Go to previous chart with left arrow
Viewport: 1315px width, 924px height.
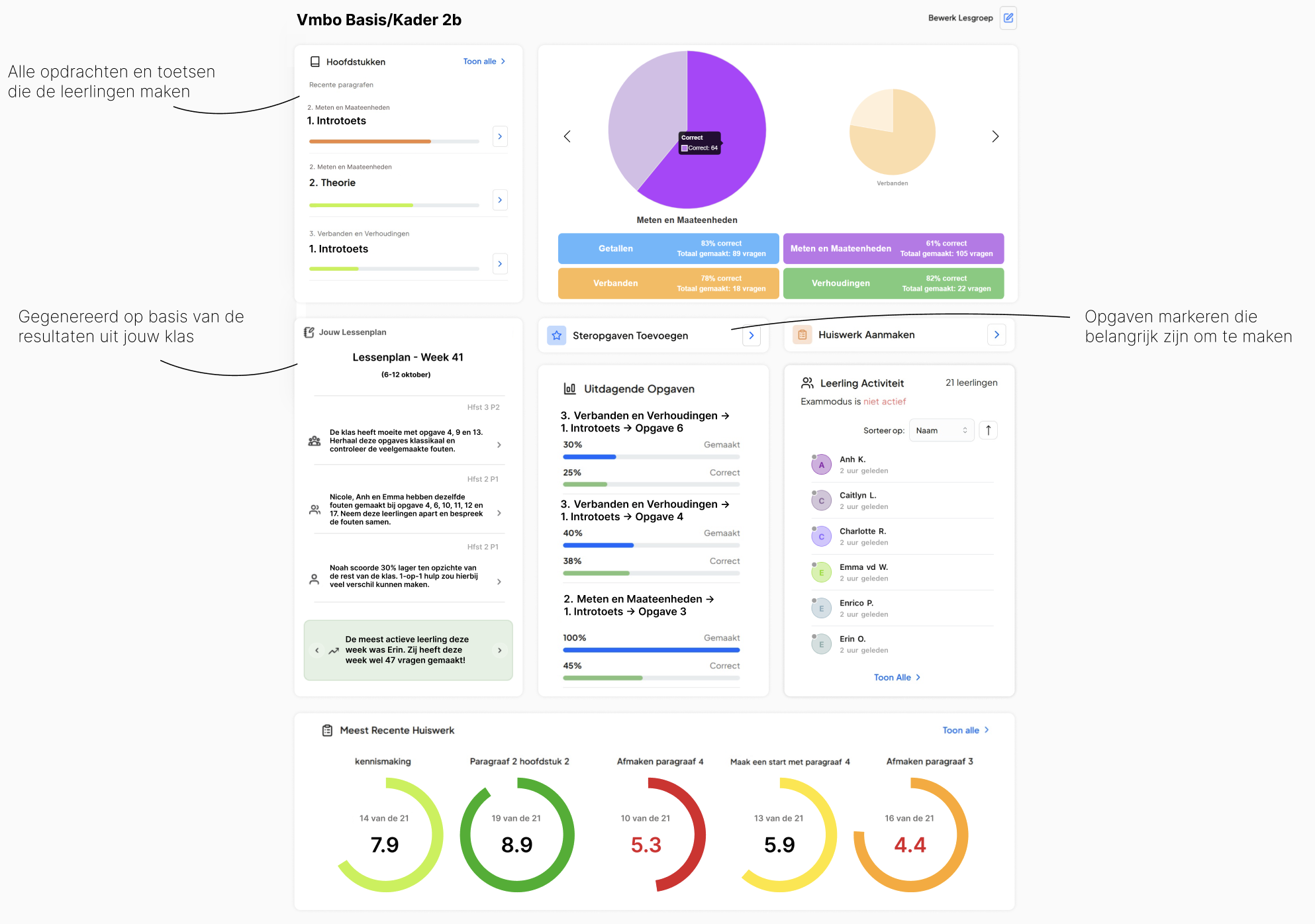(x=567, y=136)
